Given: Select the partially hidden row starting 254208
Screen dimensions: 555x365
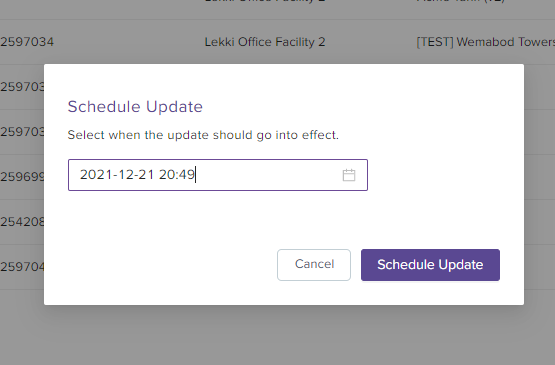Looking at the screenshot, I should (22, 222).
